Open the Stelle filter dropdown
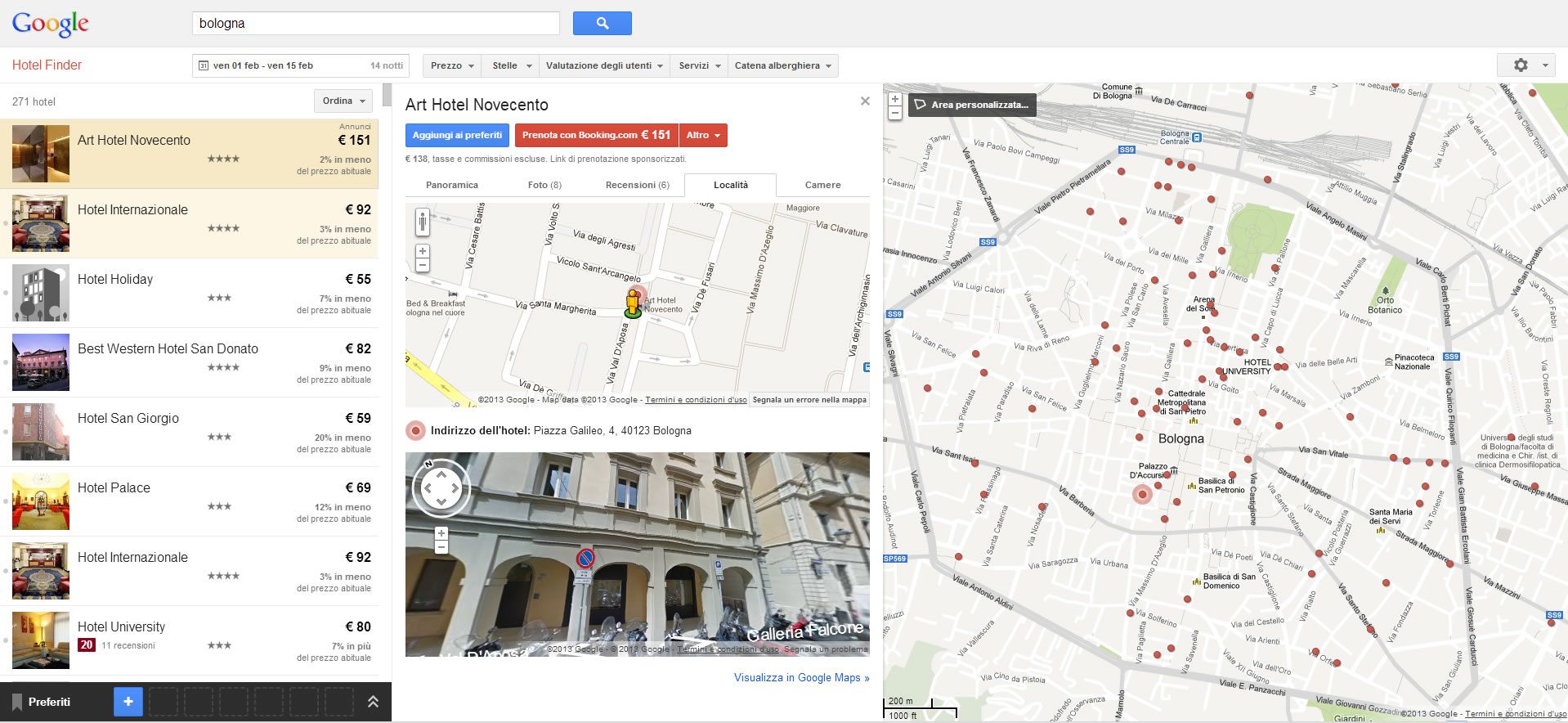 tap(511, 65)
